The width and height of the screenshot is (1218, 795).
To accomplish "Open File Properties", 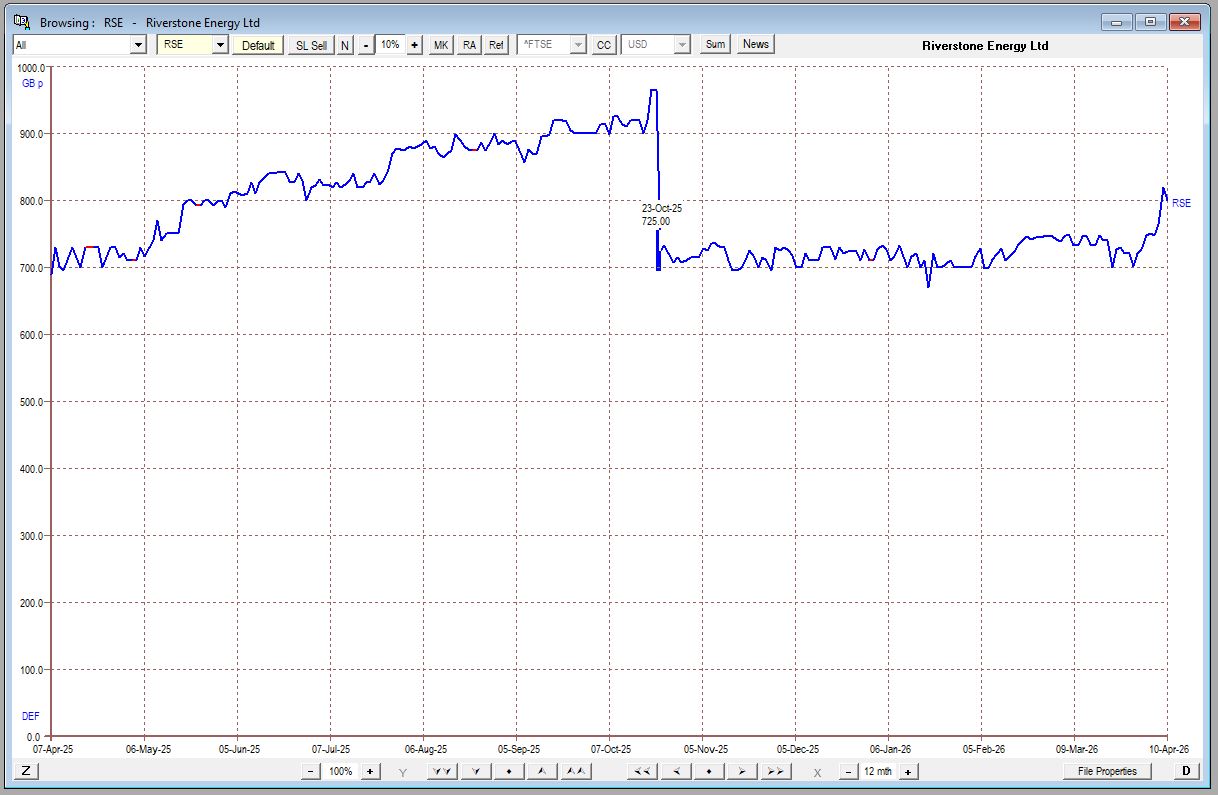I will pos(1108,771).
